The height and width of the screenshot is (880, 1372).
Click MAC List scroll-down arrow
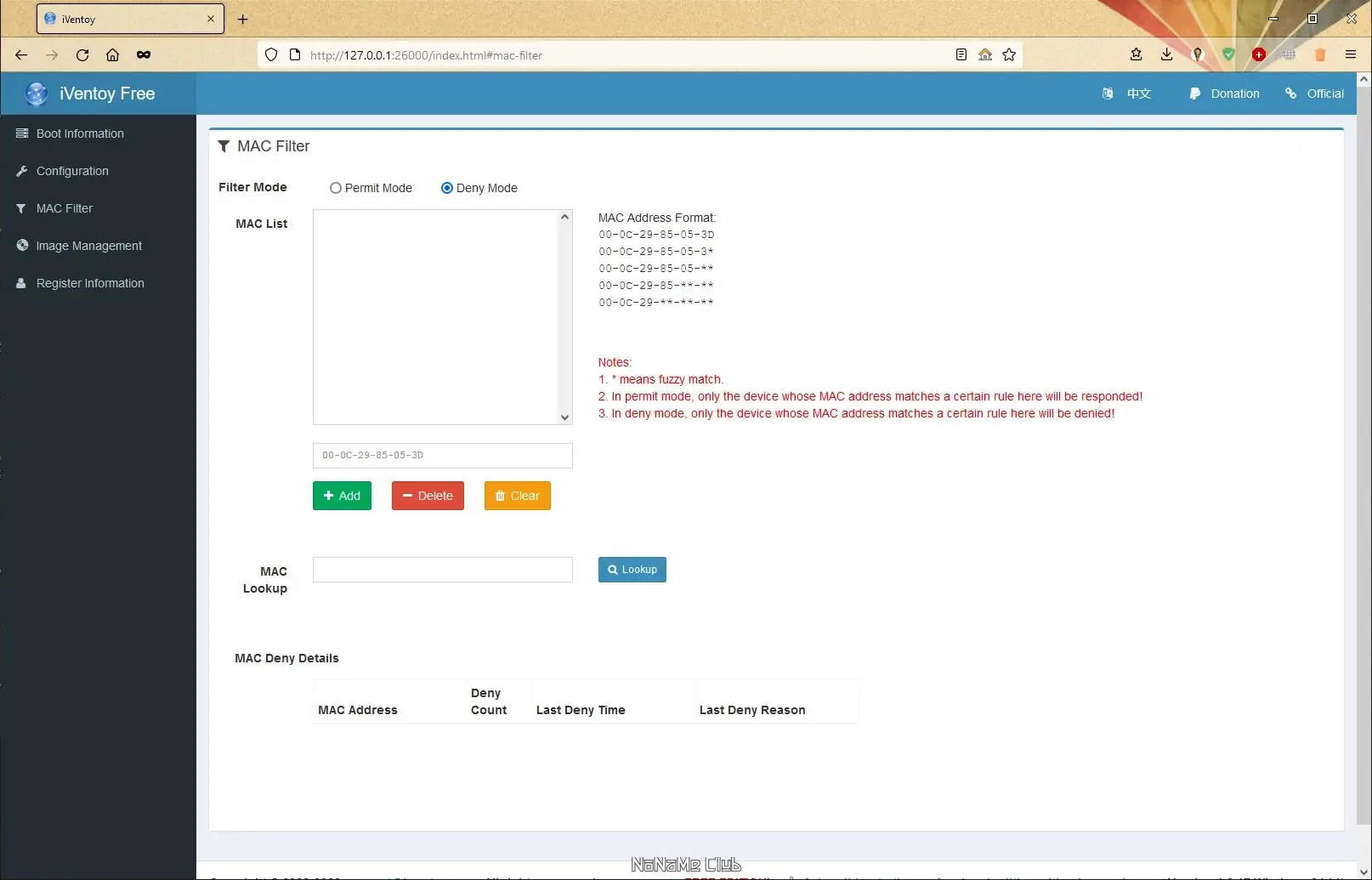(564, 417)
